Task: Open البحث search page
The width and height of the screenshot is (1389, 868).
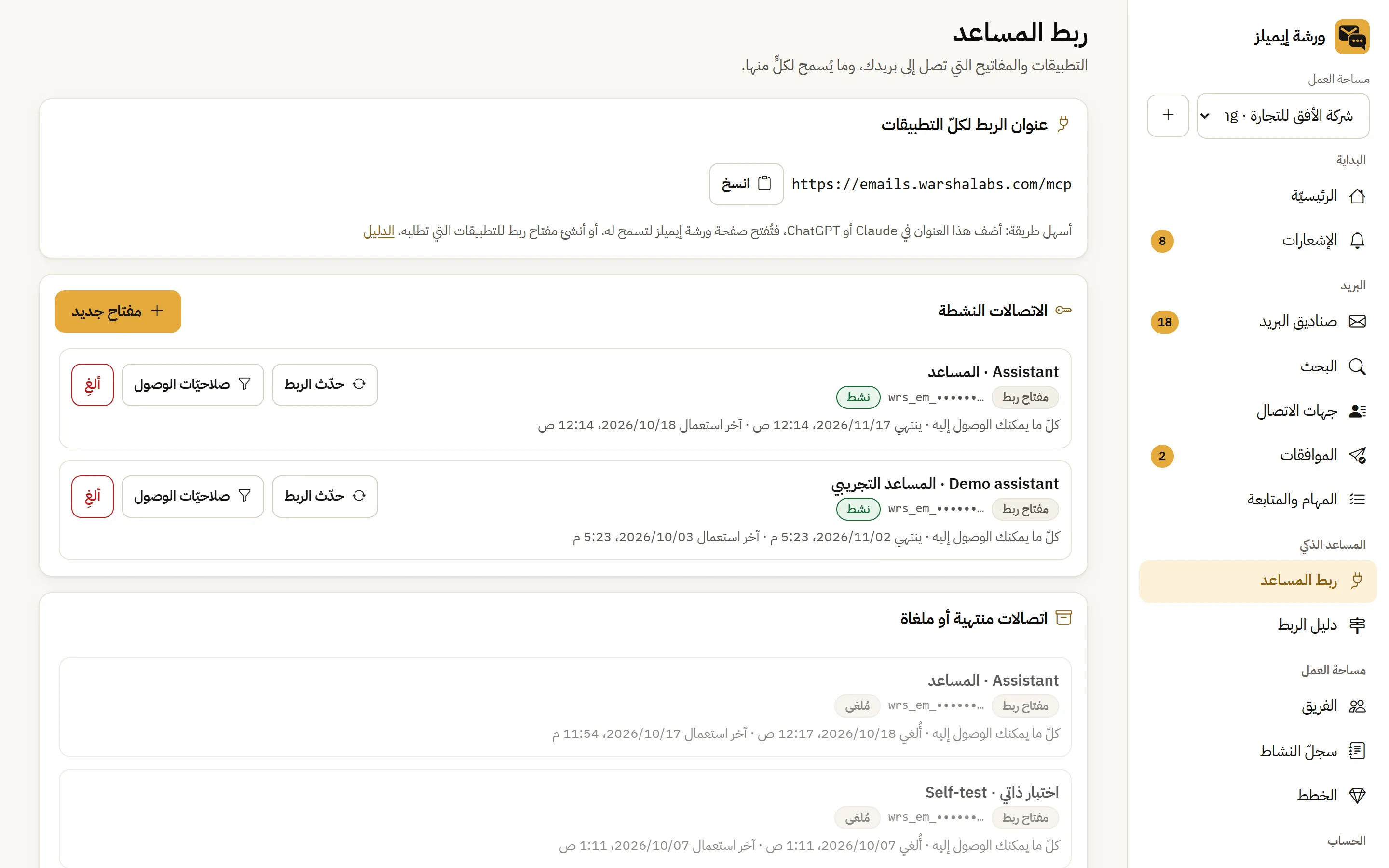Action: (x=1257, y=366)
